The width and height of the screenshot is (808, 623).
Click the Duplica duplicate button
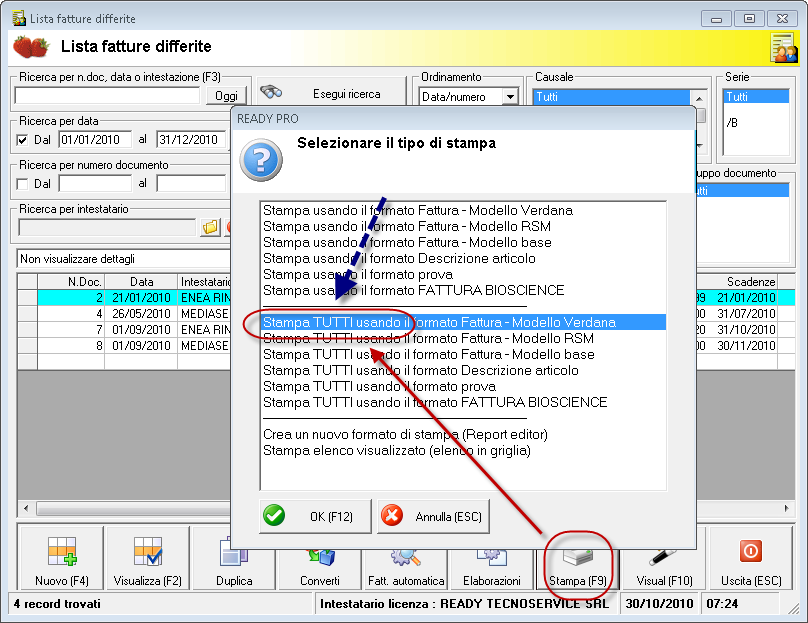click(x=233, y=565)
